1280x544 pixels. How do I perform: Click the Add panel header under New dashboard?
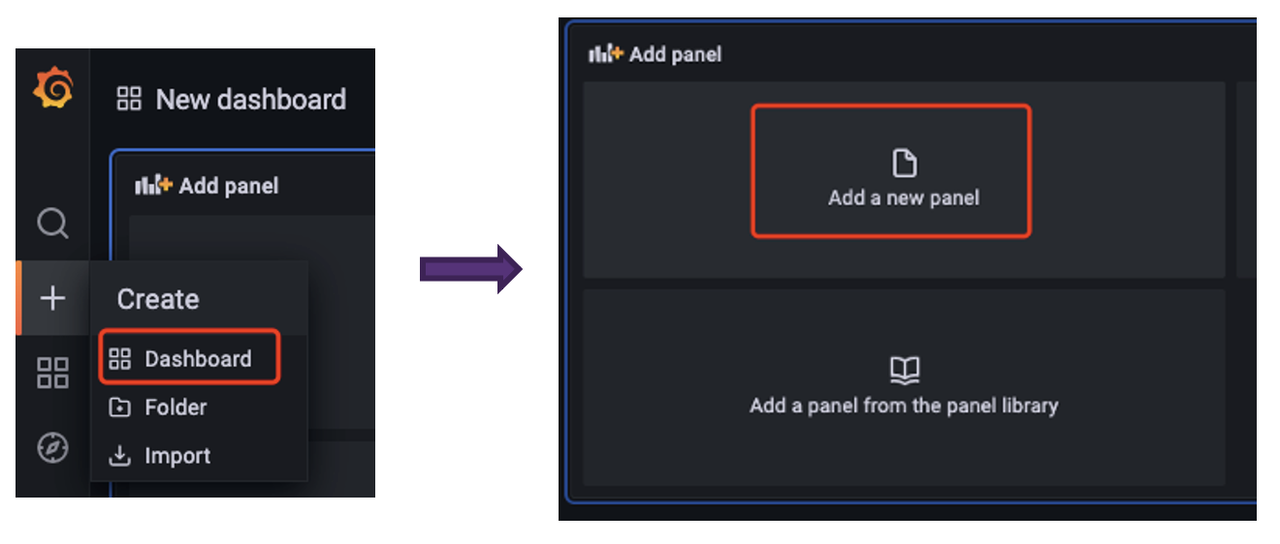click(x=228, y=186)
